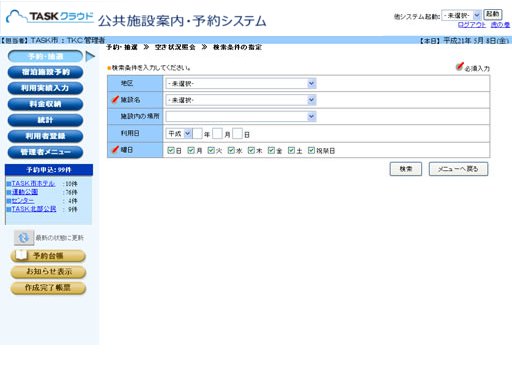The height and width of the screenshot is (384, 512).
Task: Click the 年 (year) input field
Action: (197, 134)
